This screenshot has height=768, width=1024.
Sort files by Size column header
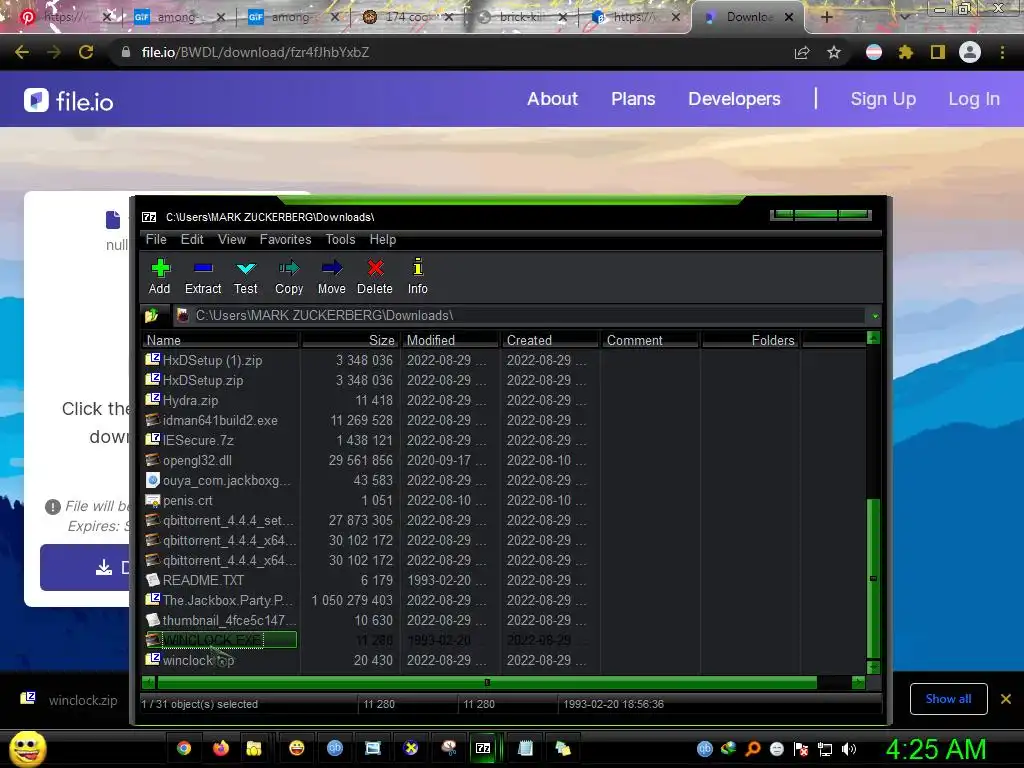(x=349, y=340)
